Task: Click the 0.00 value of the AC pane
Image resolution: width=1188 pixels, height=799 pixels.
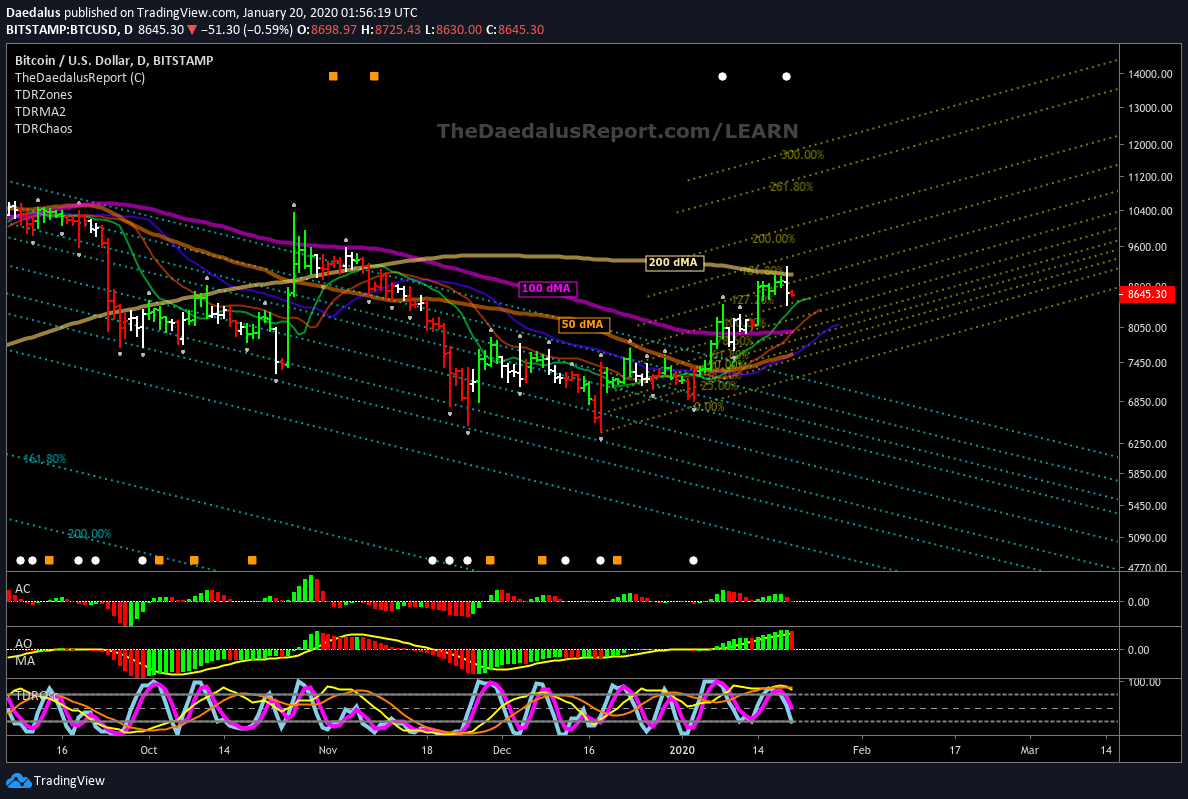Action: [1139, 603]
